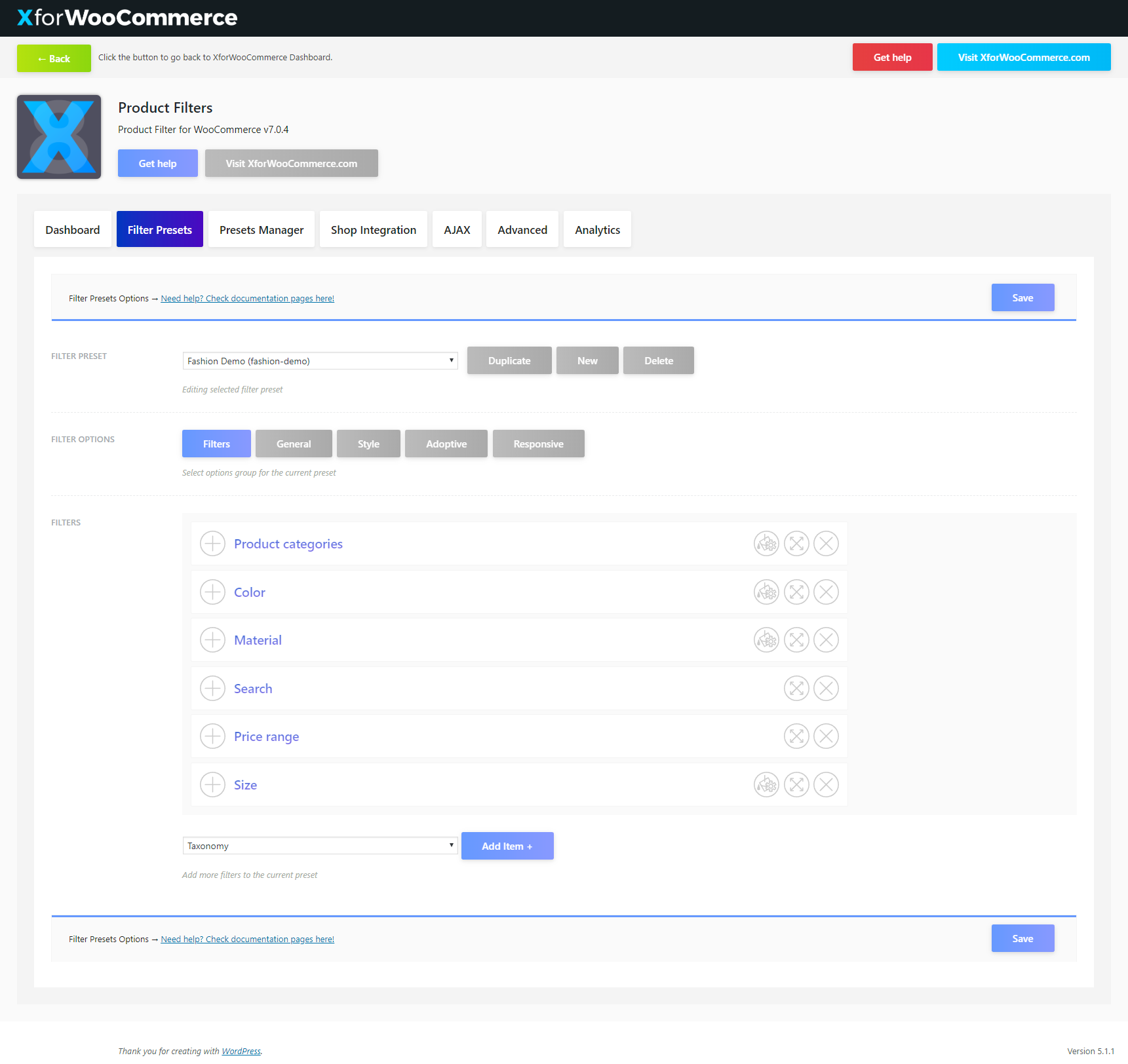Open the Taxonomy filter type dropdown
Viewport: 1128px width, 1064px height.
320,846
